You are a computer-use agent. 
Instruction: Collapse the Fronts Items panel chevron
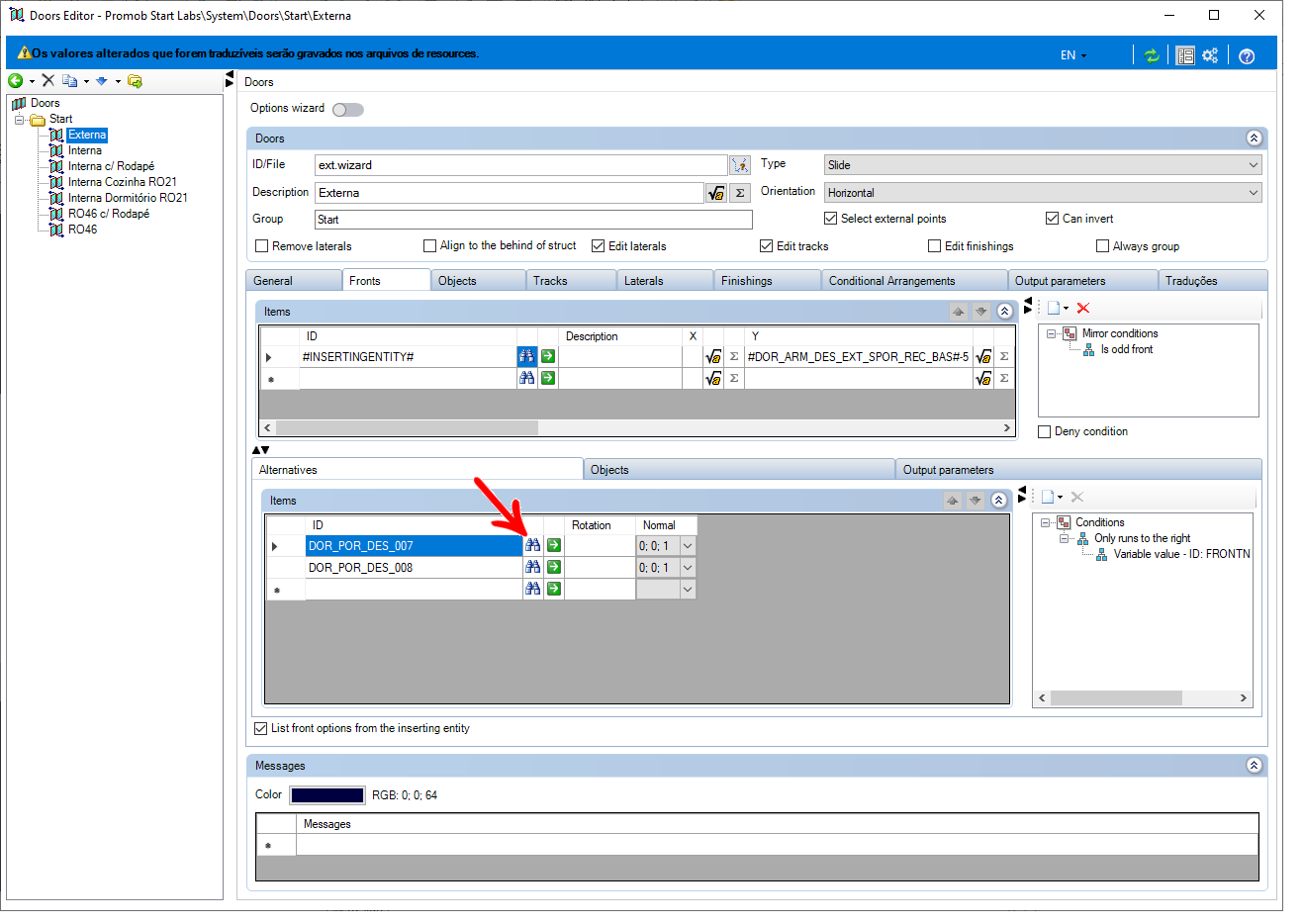click(1004, 312)
